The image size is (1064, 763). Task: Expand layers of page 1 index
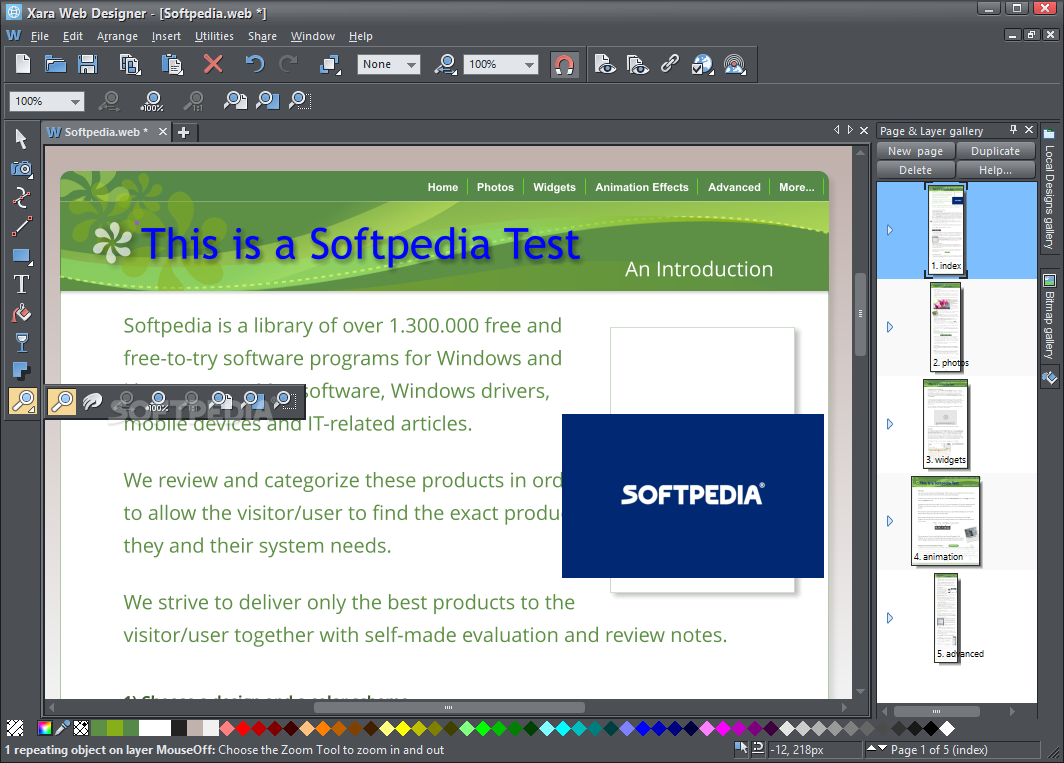pos(890,230)
